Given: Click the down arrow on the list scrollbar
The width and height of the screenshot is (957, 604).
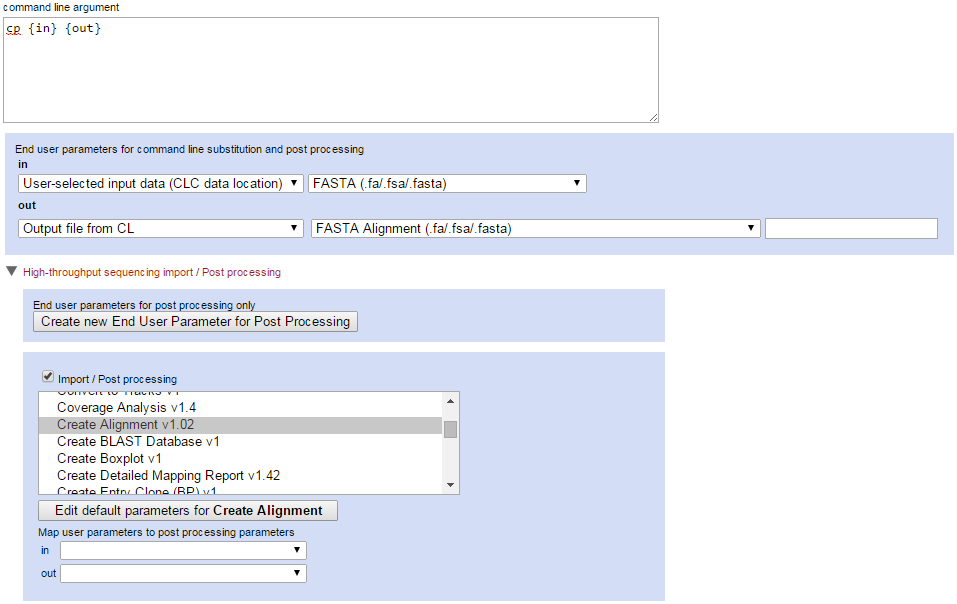Looking at the screenshot, I should (451, 485).
